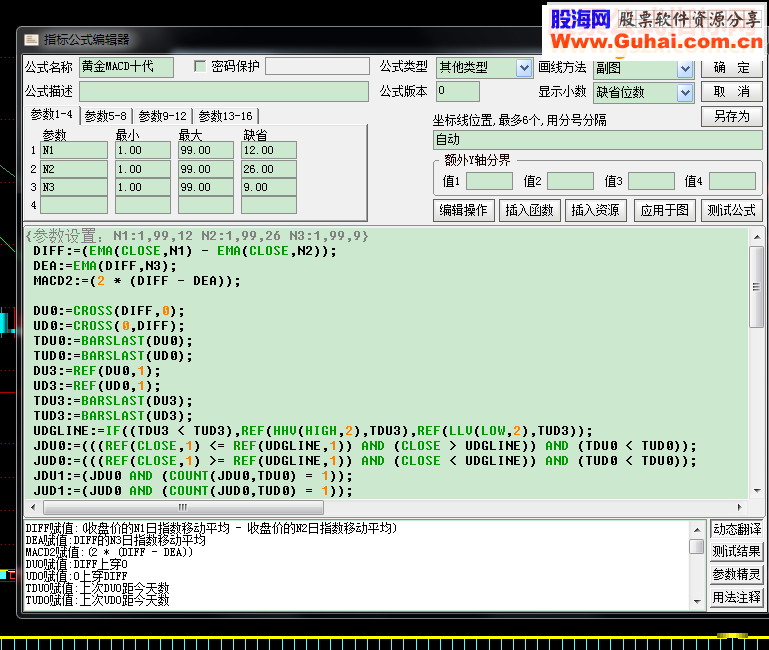Image resolution: width=769 pixels, height=650 pixels.
Task: Click code editor scroll down arrow
Action: pos(756,491)
